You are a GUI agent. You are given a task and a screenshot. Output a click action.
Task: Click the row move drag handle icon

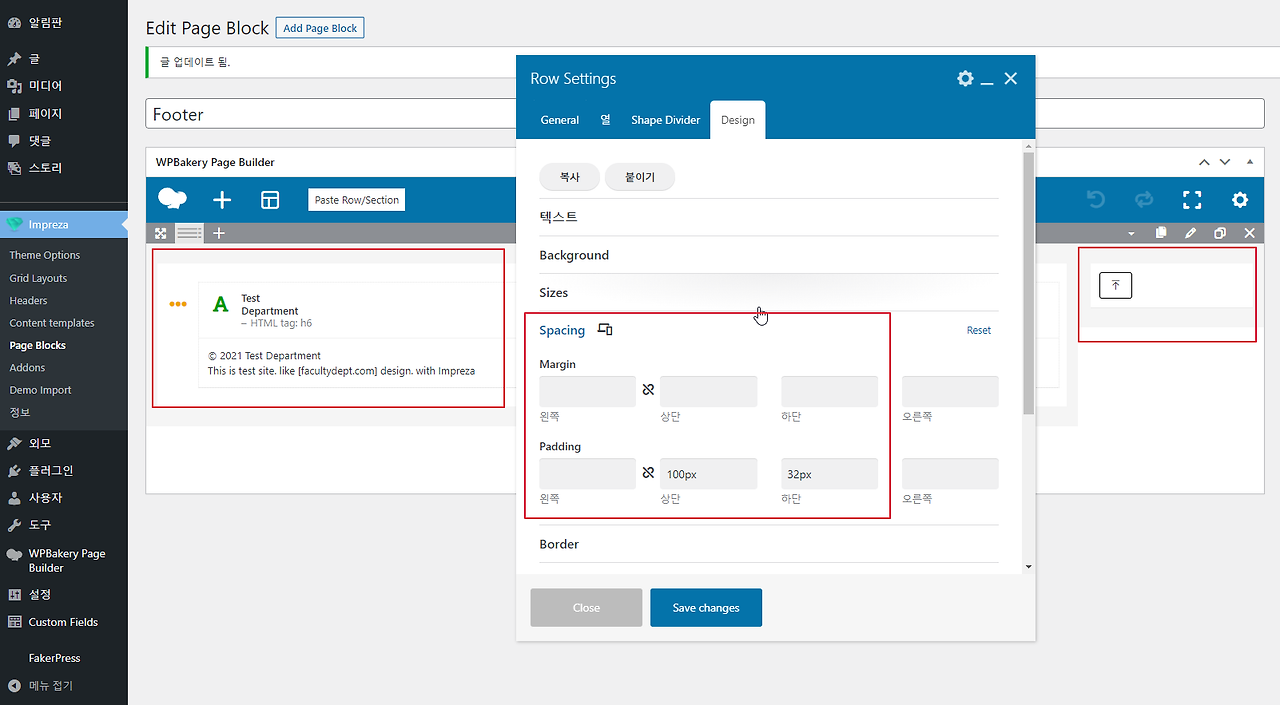[x=160, y=233]
